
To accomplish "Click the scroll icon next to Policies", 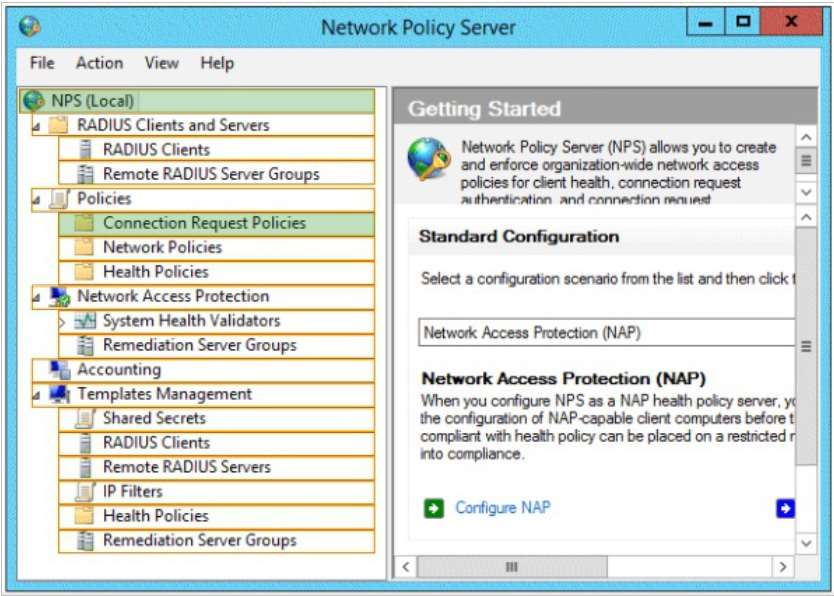I will pos(60,198).
